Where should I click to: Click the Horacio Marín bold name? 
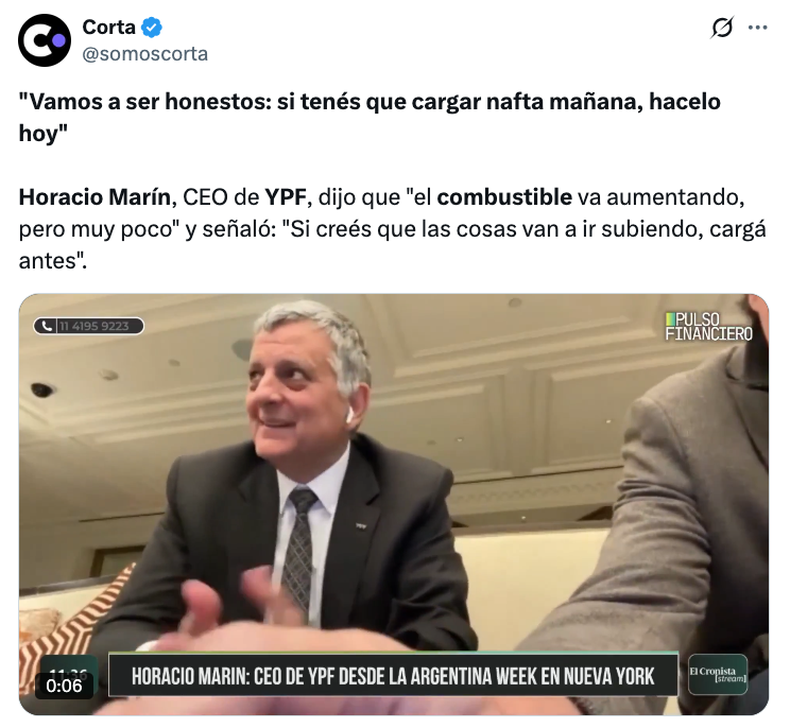tap(95, 197)
